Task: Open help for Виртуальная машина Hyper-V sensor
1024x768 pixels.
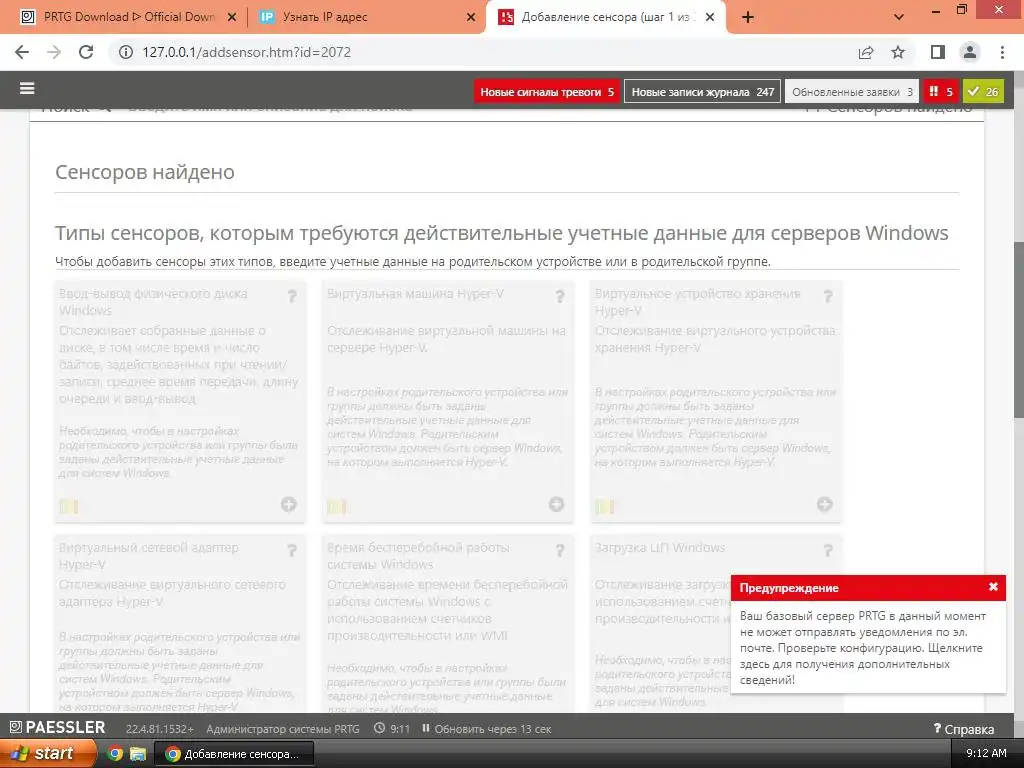Action: pos(560,296)
